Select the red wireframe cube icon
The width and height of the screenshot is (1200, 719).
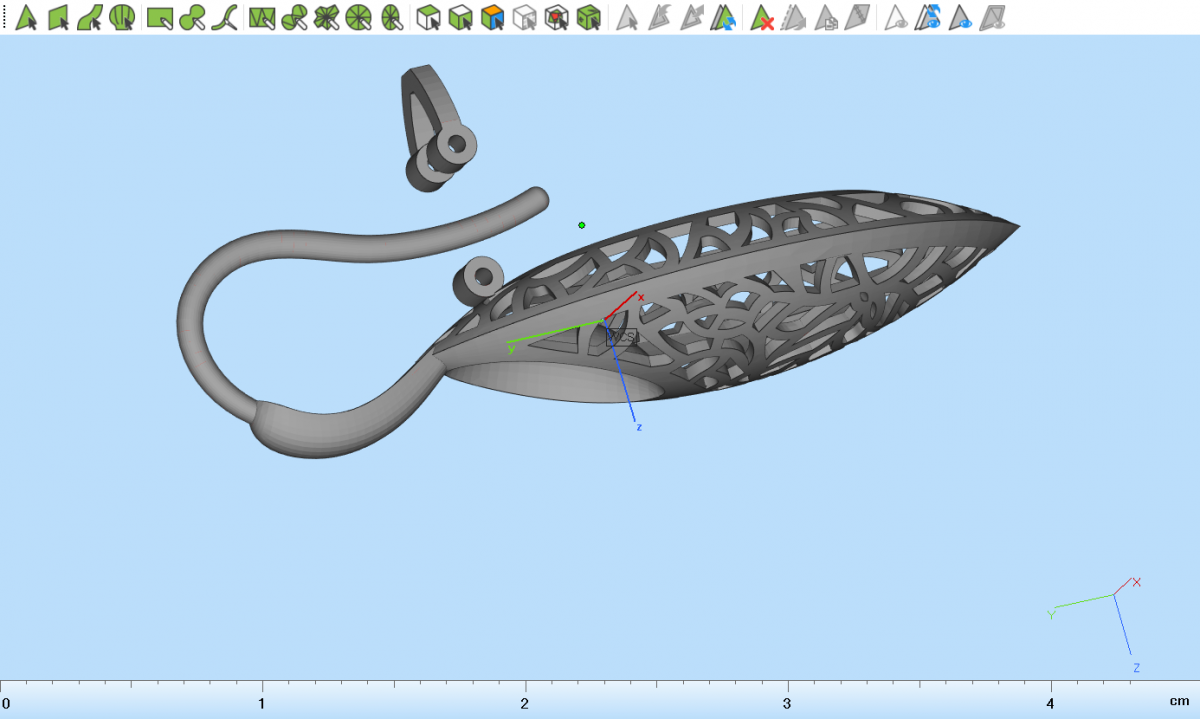pyautogui.click(x=557, y=17)
